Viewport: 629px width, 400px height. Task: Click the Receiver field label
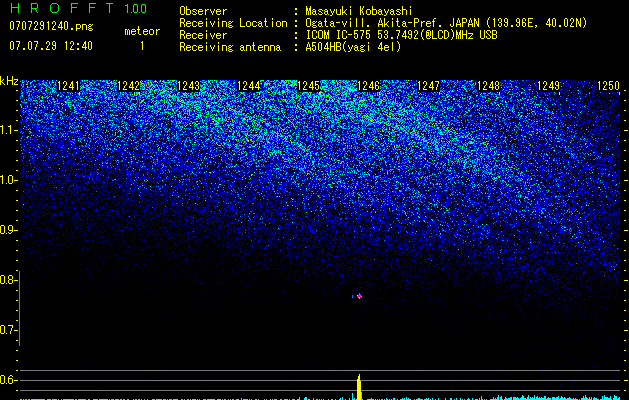tap(203, 35)
